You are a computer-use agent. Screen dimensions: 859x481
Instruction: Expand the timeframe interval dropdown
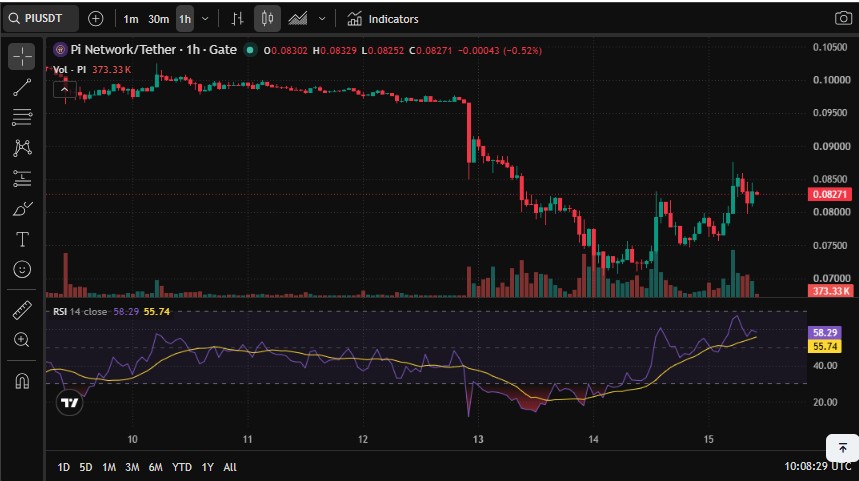click(x=205, y=19)
